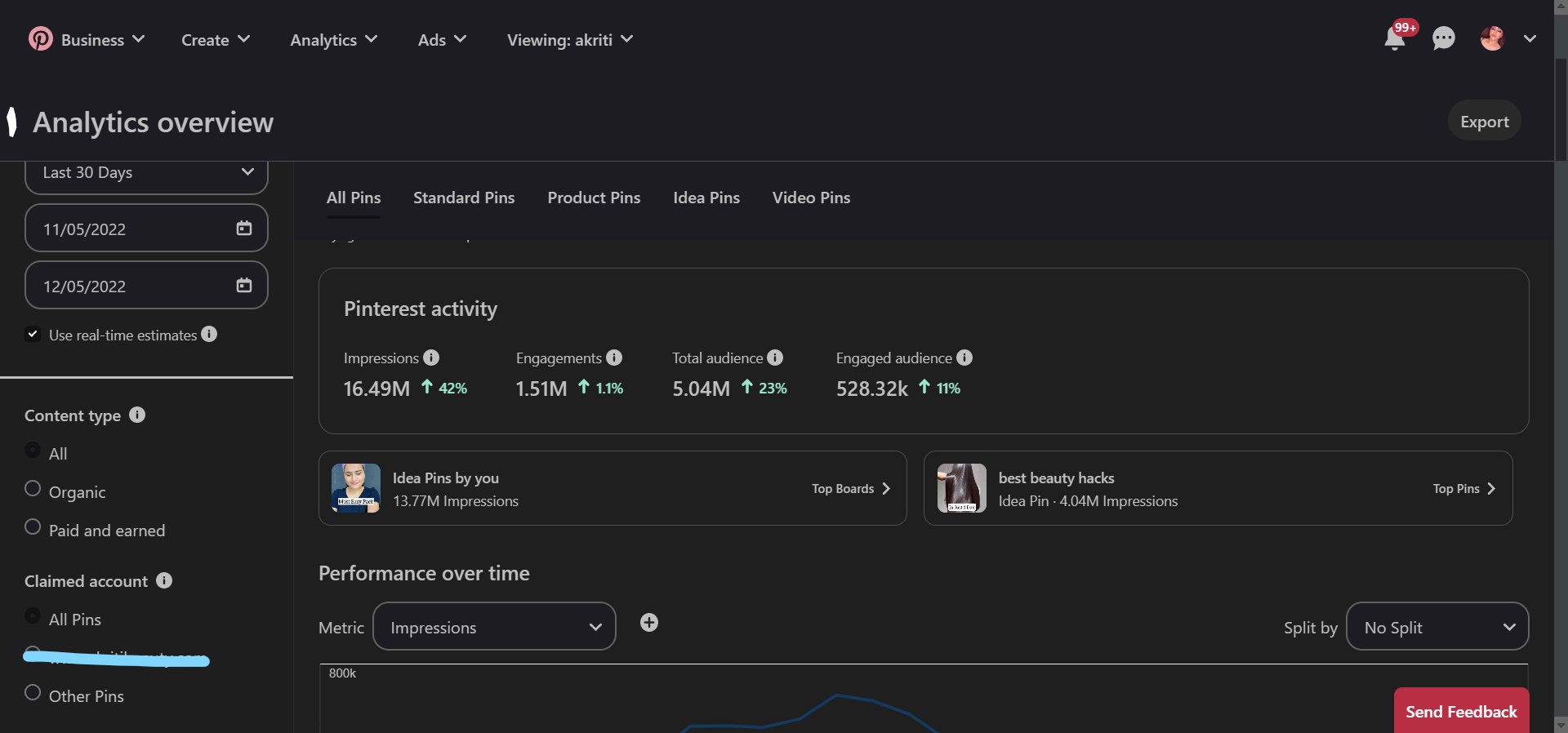Select the Organic content type radio

click(x=33, y=488)
